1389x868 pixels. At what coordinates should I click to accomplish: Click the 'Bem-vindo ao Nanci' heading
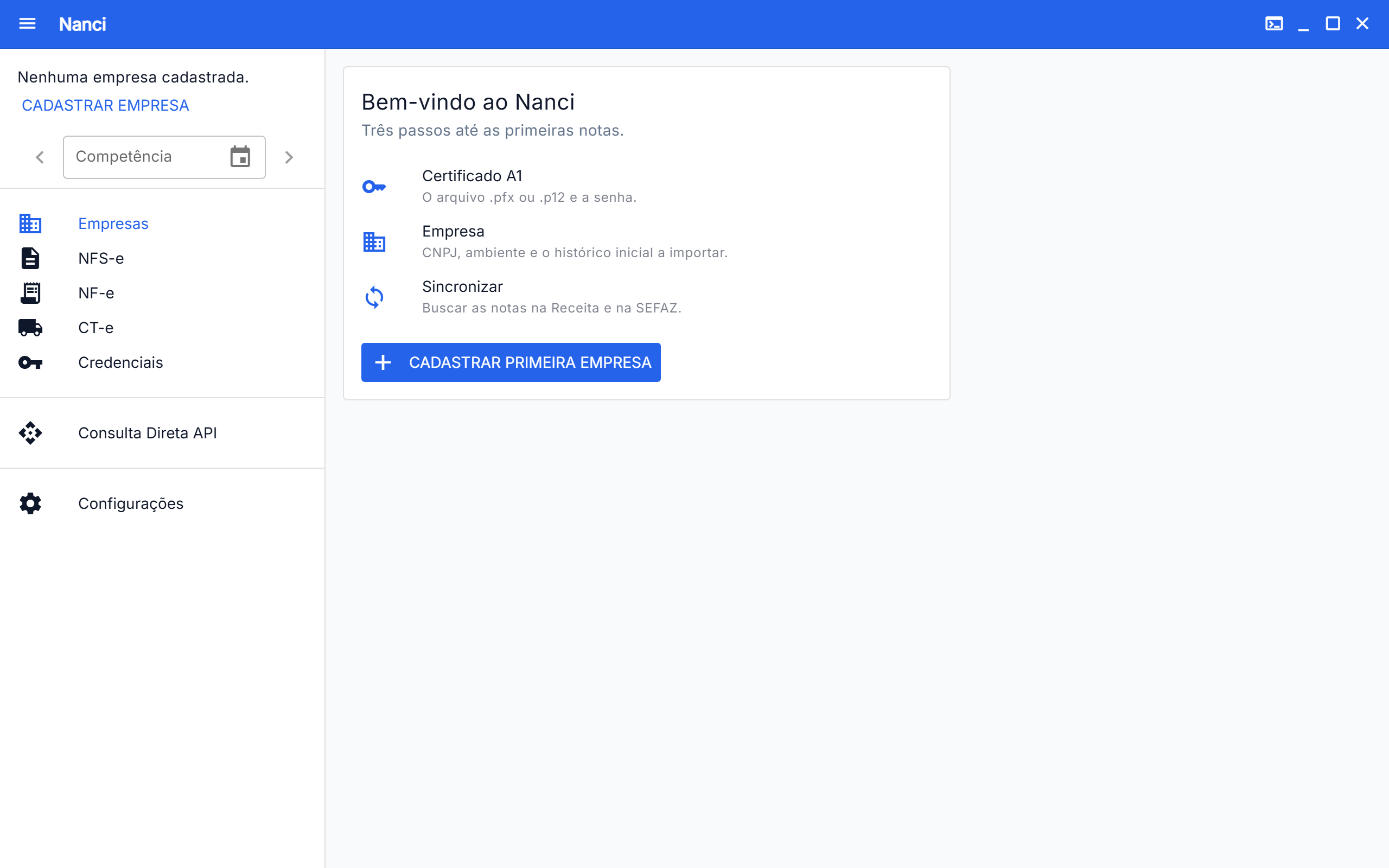click(x=468, y=102)
